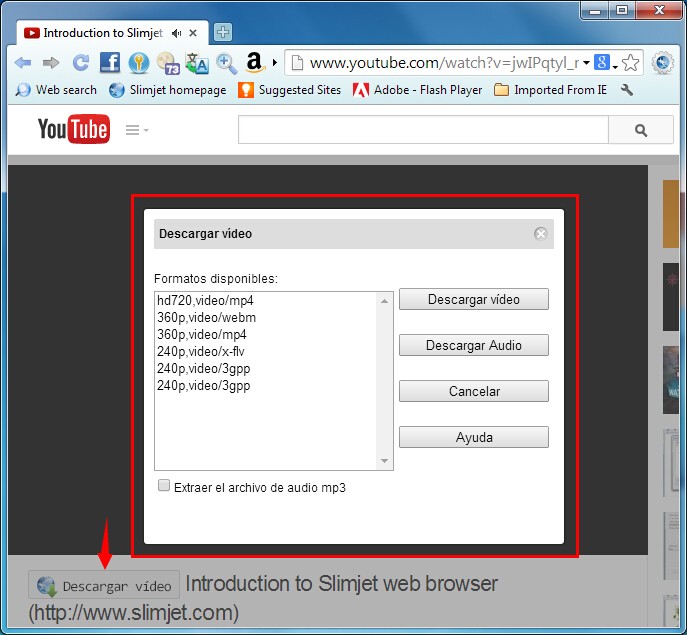Click the Facebook toolbar icon
The image size is (687, 635).
110,63
